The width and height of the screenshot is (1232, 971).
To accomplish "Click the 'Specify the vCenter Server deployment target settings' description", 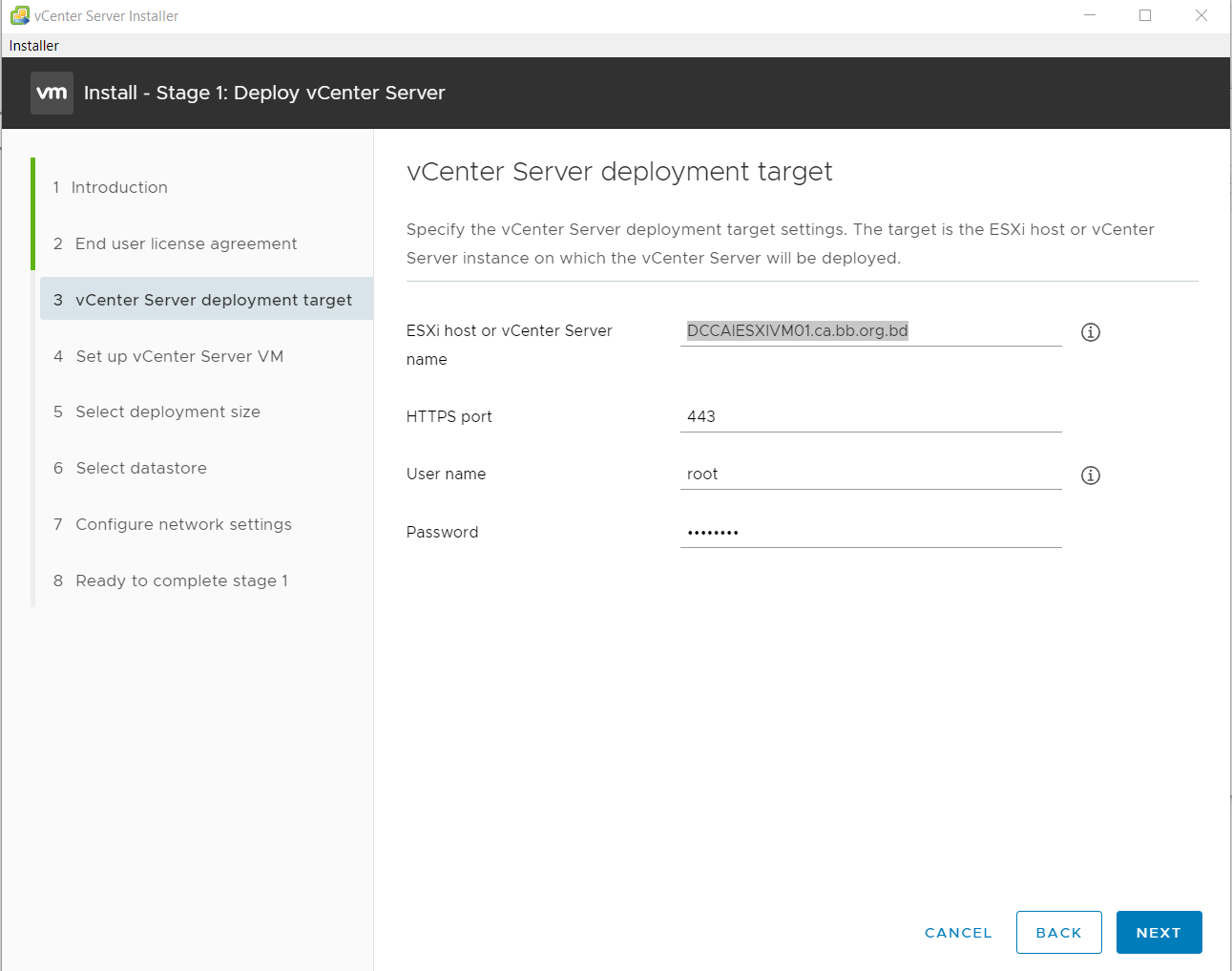I will click(x=780, y=243).
